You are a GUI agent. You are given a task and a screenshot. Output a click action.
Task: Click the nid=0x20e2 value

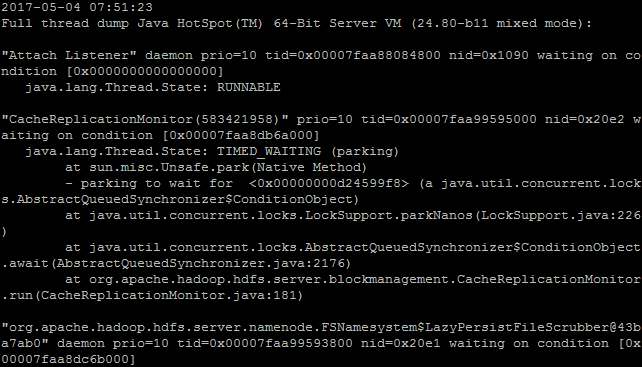[x=584, y=119]
